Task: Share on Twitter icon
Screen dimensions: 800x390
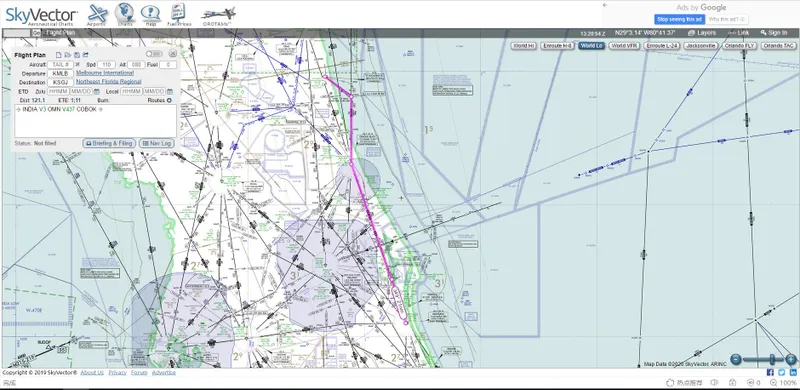Action: tap(782, 372)
